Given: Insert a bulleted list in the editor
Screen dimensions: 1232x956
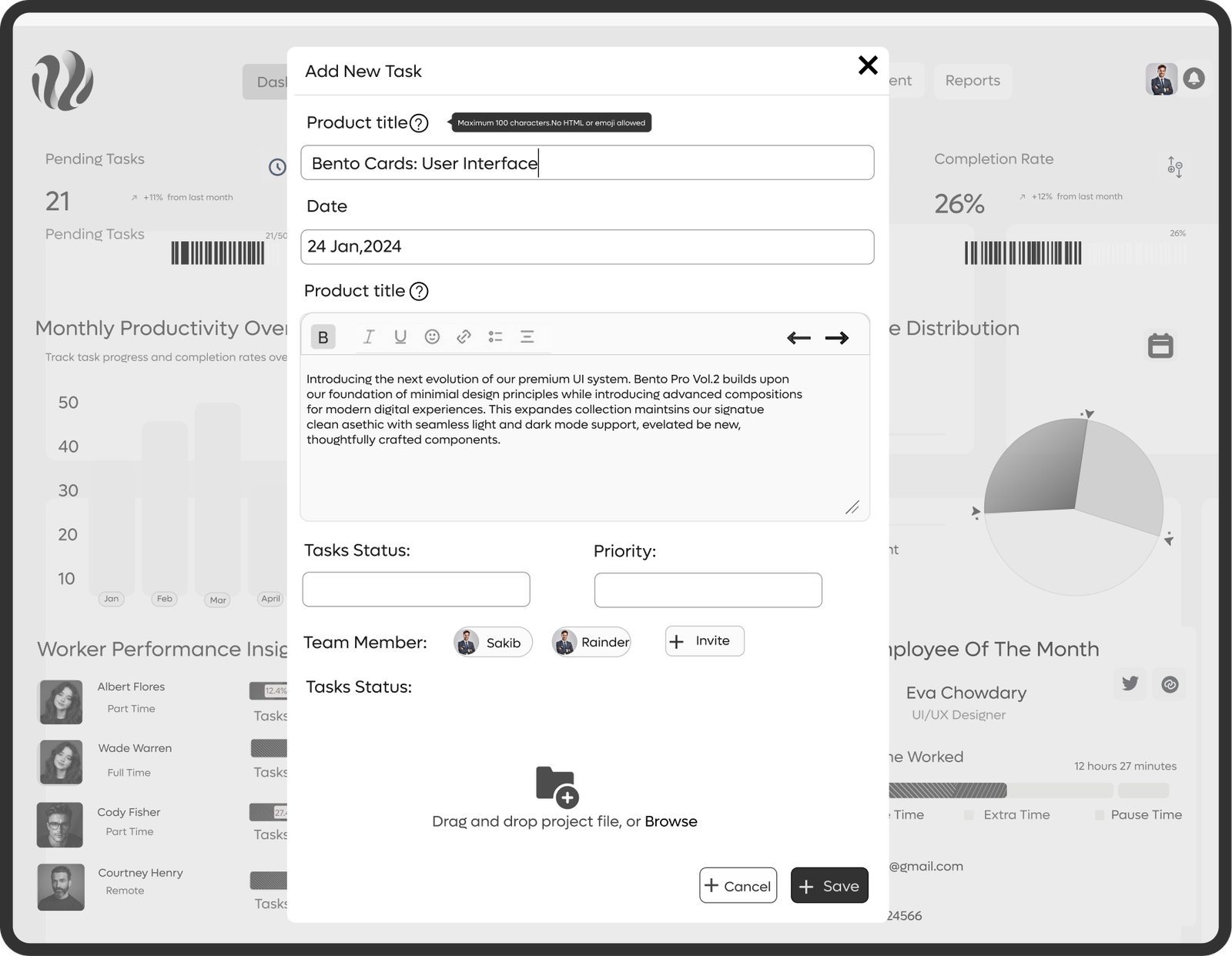Looking at the screenshot, I should coord(495,337).
